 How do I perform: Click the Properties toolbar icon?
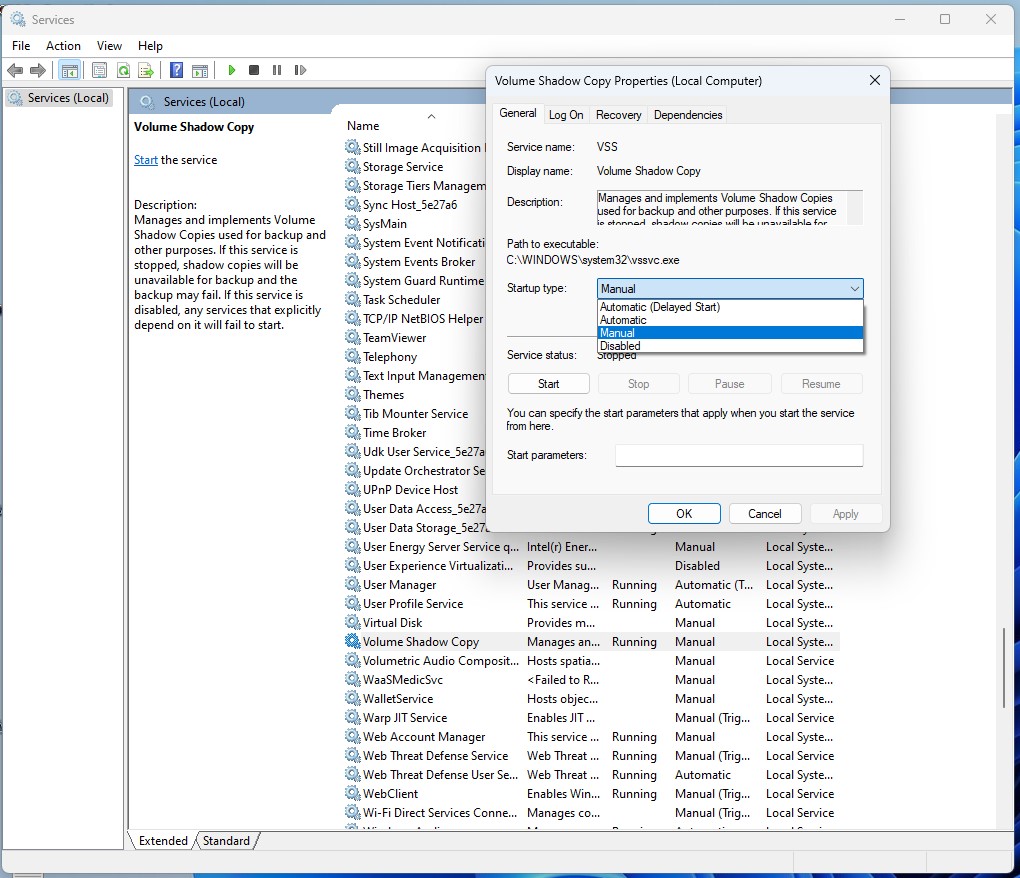100,70
